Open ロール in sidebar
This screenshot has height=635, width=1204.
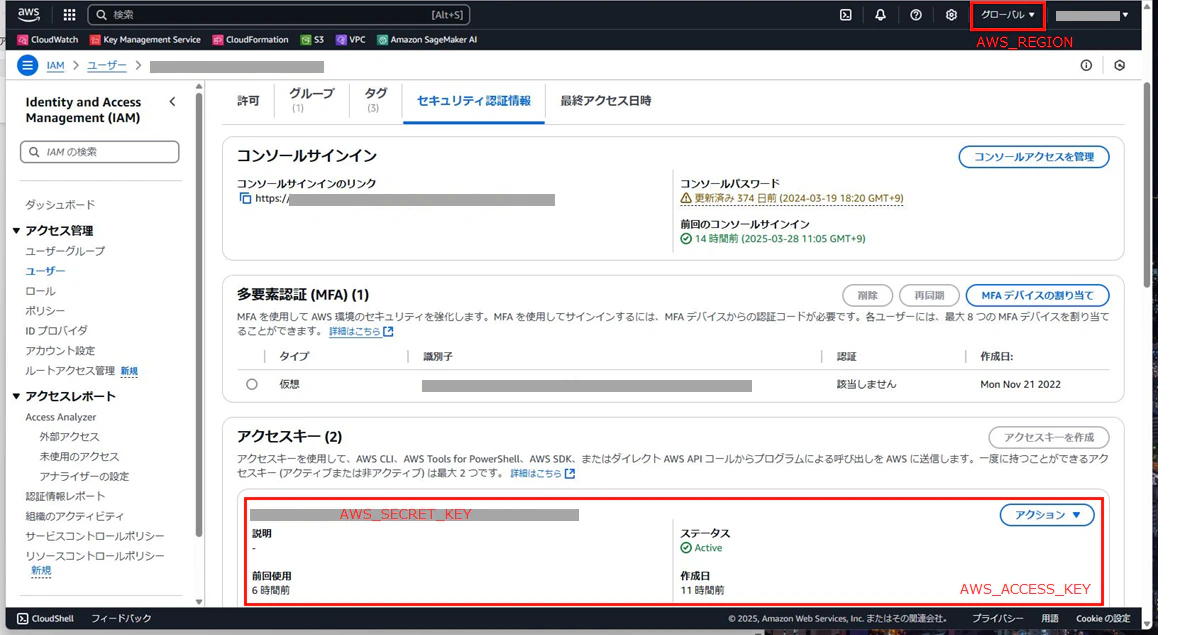point(40,291)
